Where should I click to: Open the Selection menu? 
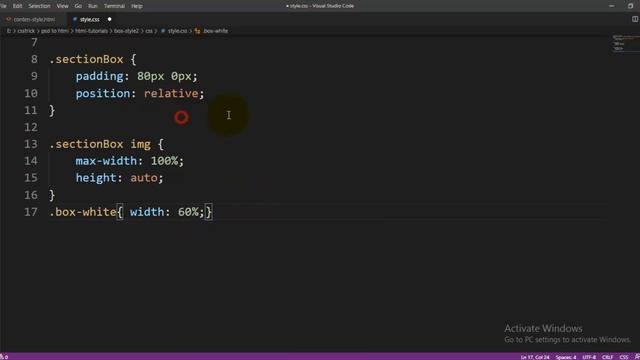click(39, 6)
